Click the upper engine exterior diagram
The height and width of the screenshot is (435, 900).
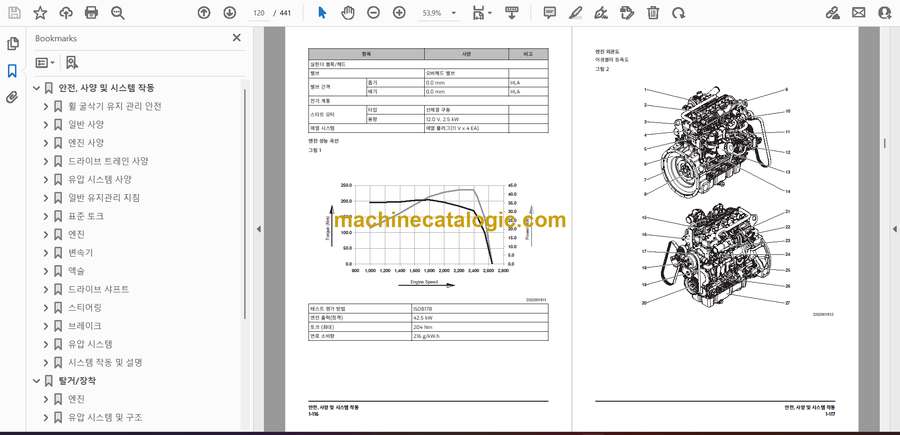(717, 141)
